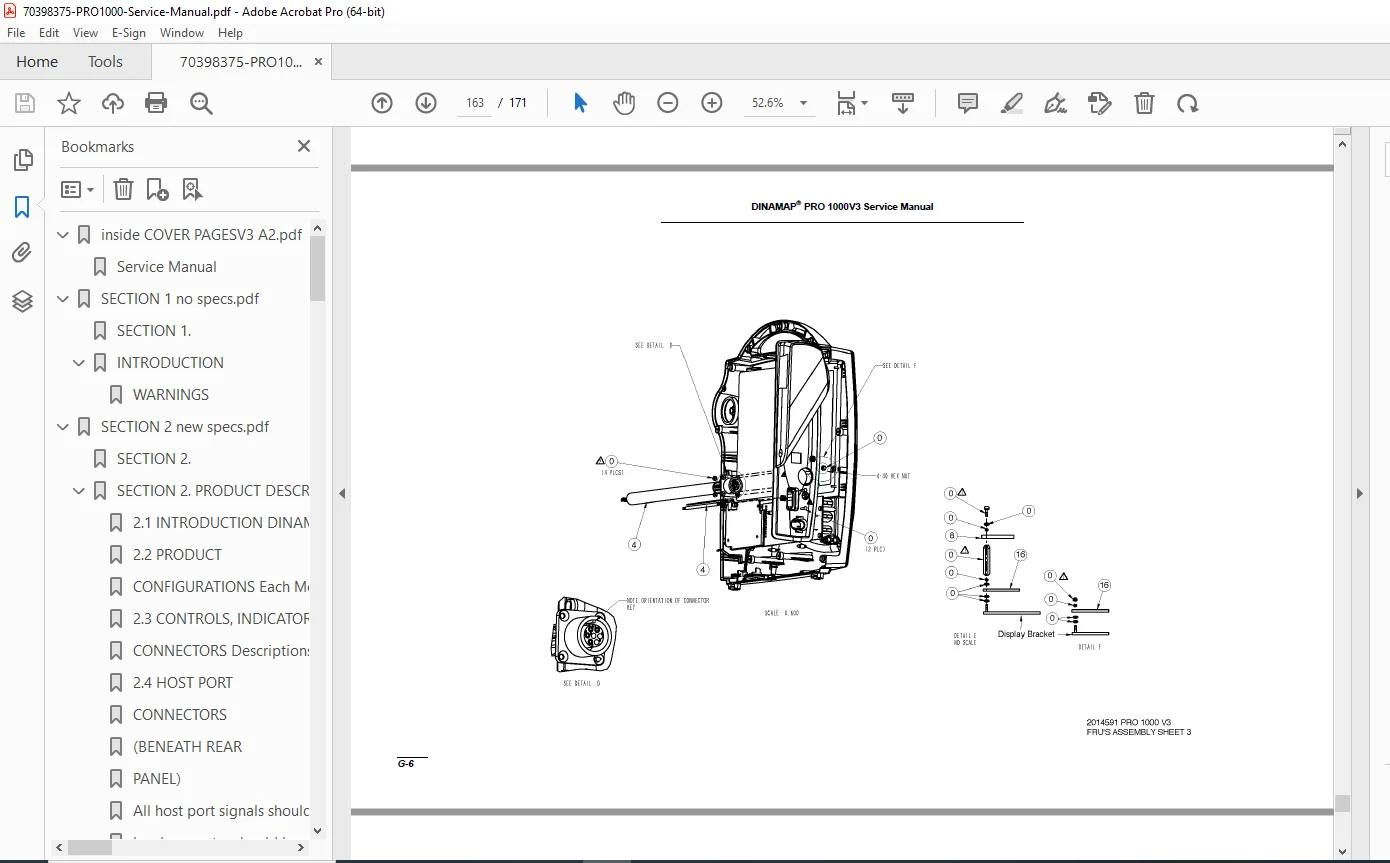
Task: Collapse left navigation pane arrow
Action: (342, 493)
